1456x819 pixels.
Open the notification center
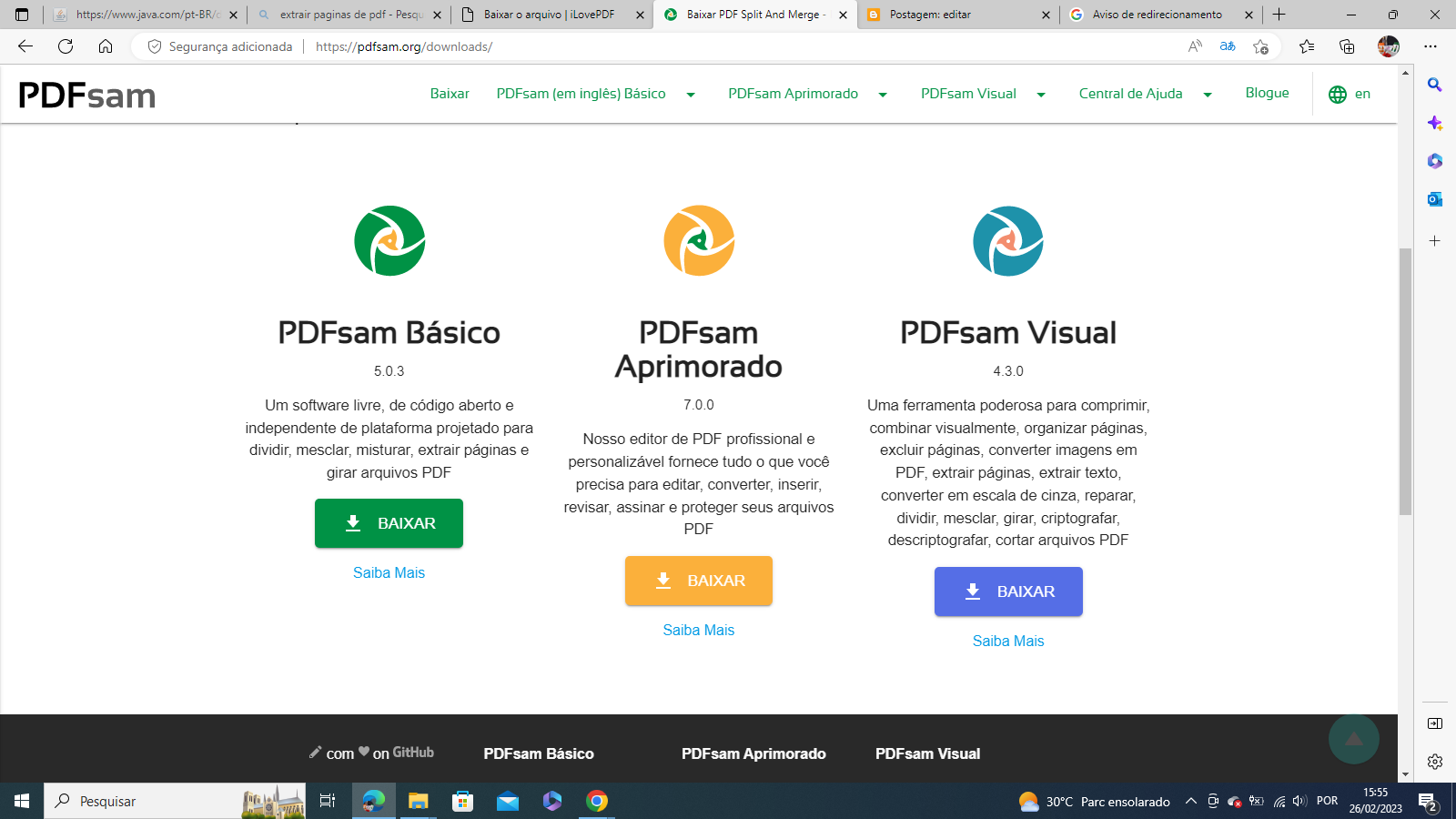(x=1428, y=802)
